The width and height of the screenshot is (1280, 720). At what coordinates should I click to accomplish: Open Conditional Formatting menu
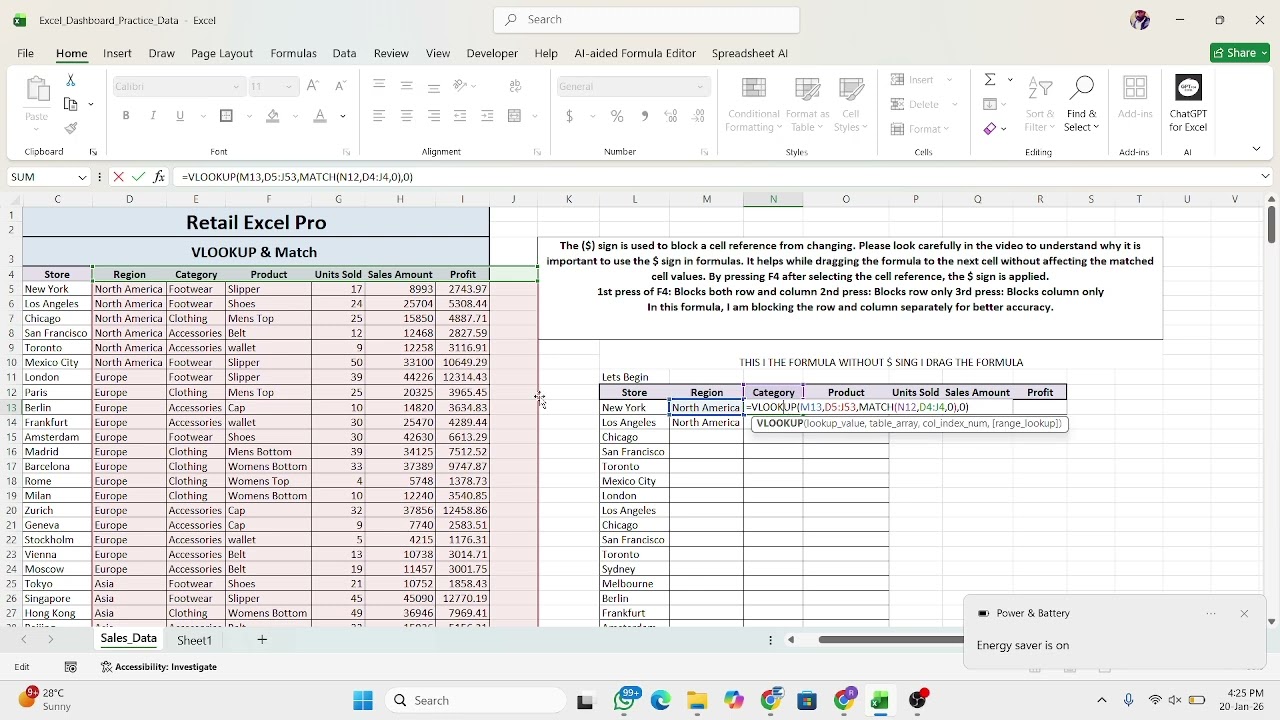(753, 104)
